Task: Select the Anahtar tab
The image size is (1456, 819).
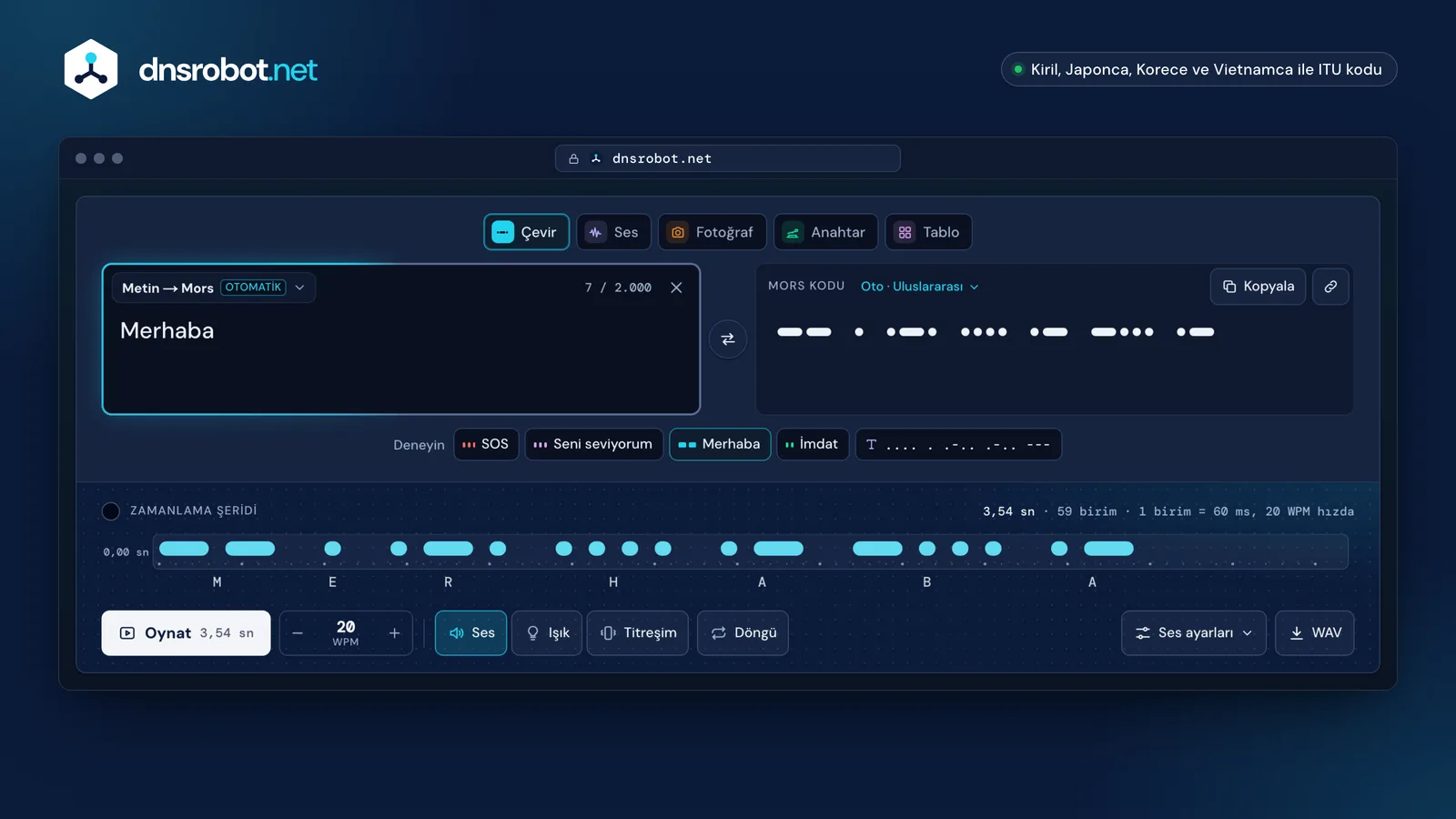Action: 825,232
